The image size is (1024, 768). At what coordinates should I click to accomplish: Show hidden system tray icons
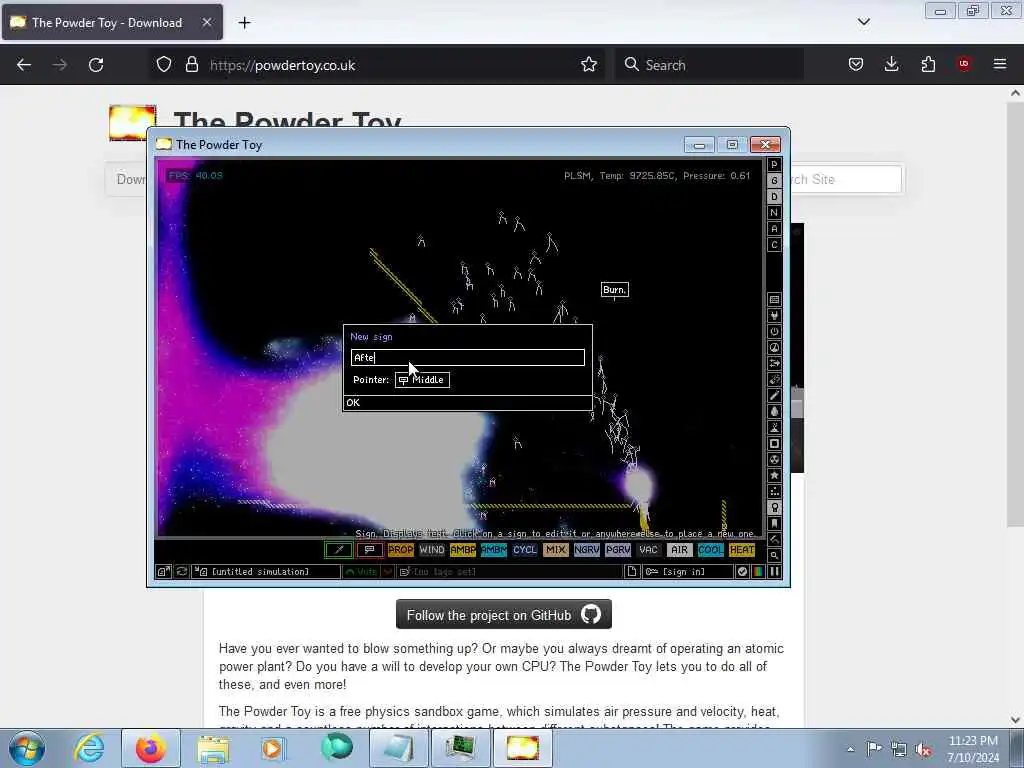pyautogui.click(x=850, y=750)
